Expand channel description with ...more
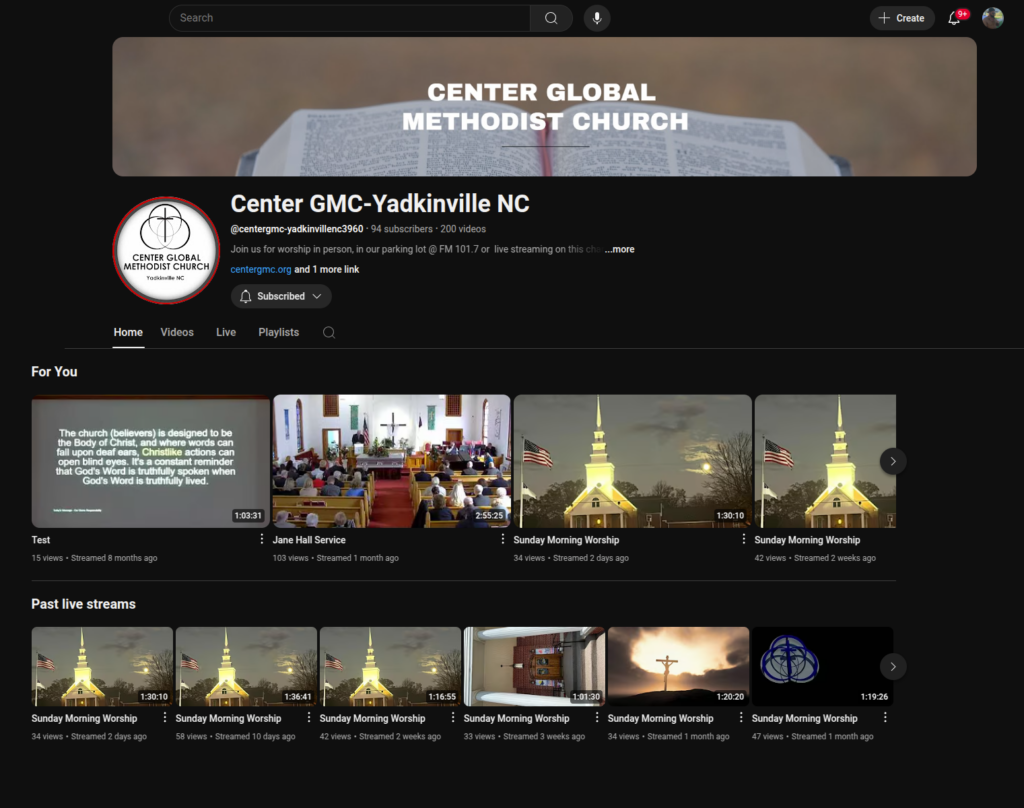 [x=619, y=250]
